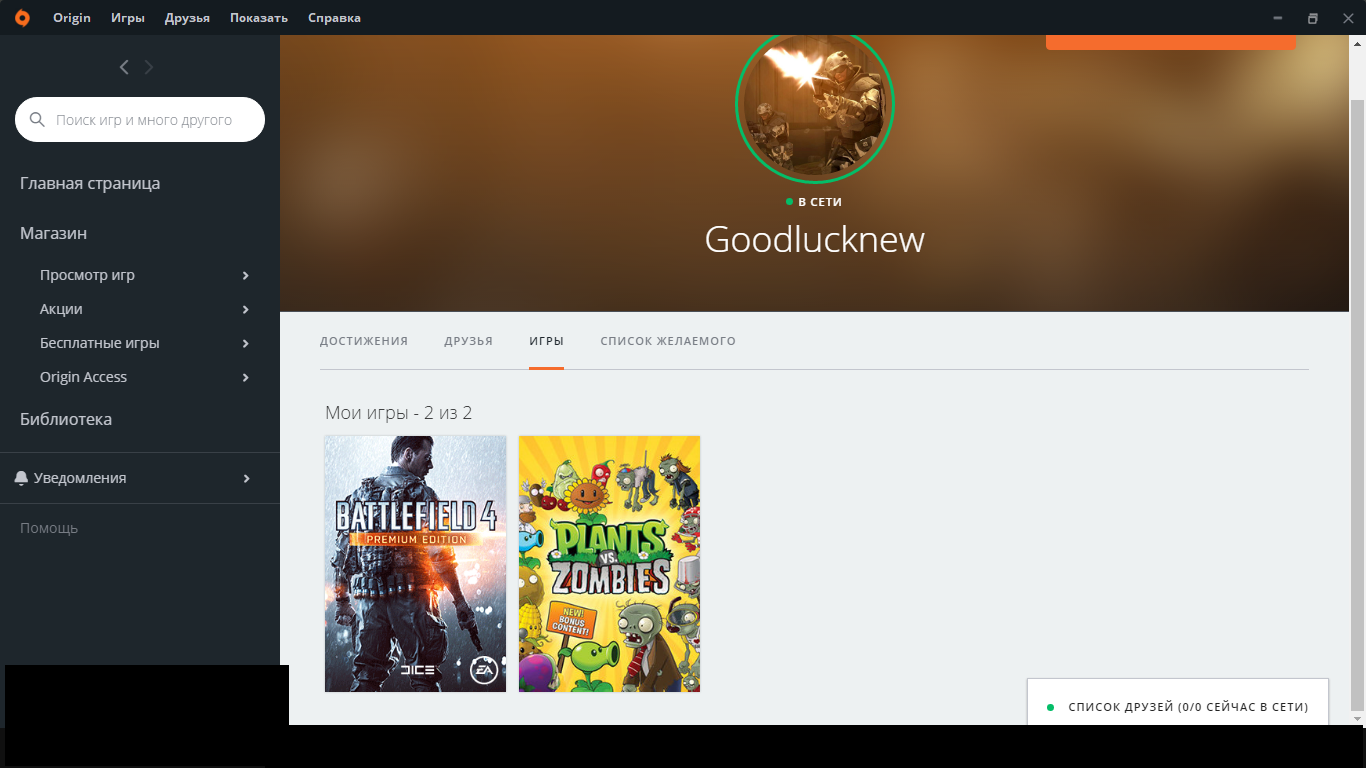Open the Список друзей chat bar
This screenshot has height=768, width=1366.
coord(1178,702)
